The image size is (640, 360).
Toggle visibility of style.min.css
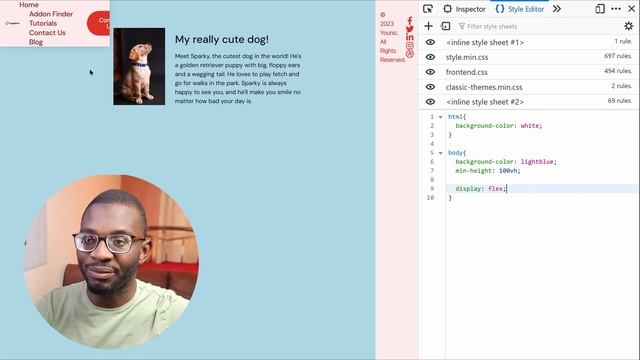click(430, 57)
